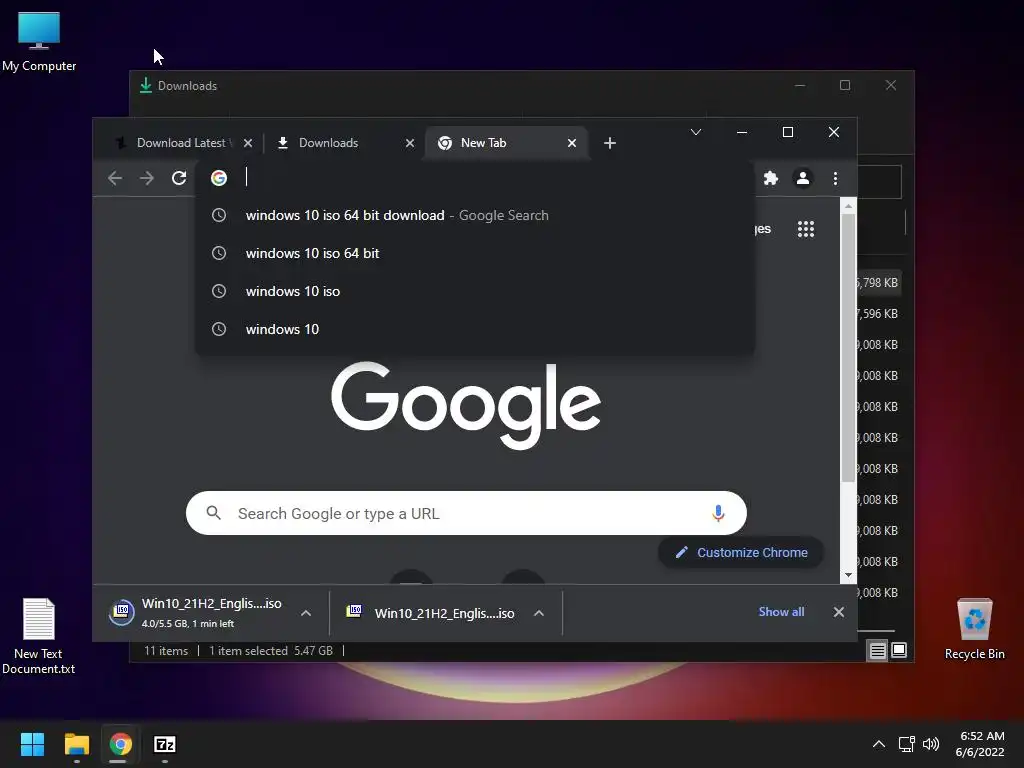Click the Downloads title of the Explorer window
The image size is (1024, 768).
point(187,86)
